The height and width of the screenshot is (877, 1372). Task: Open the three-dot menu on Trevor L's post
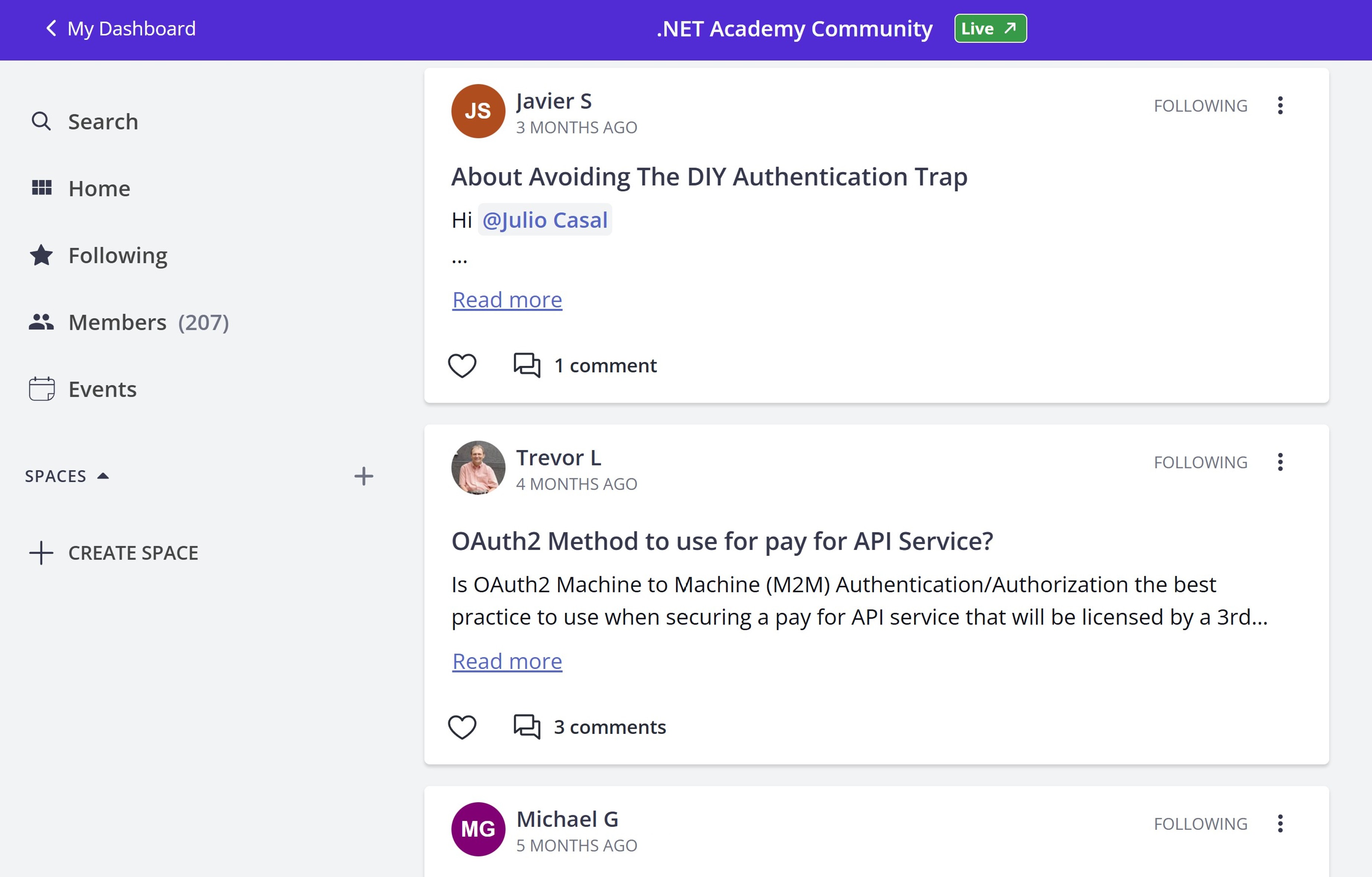[1280, 462]
